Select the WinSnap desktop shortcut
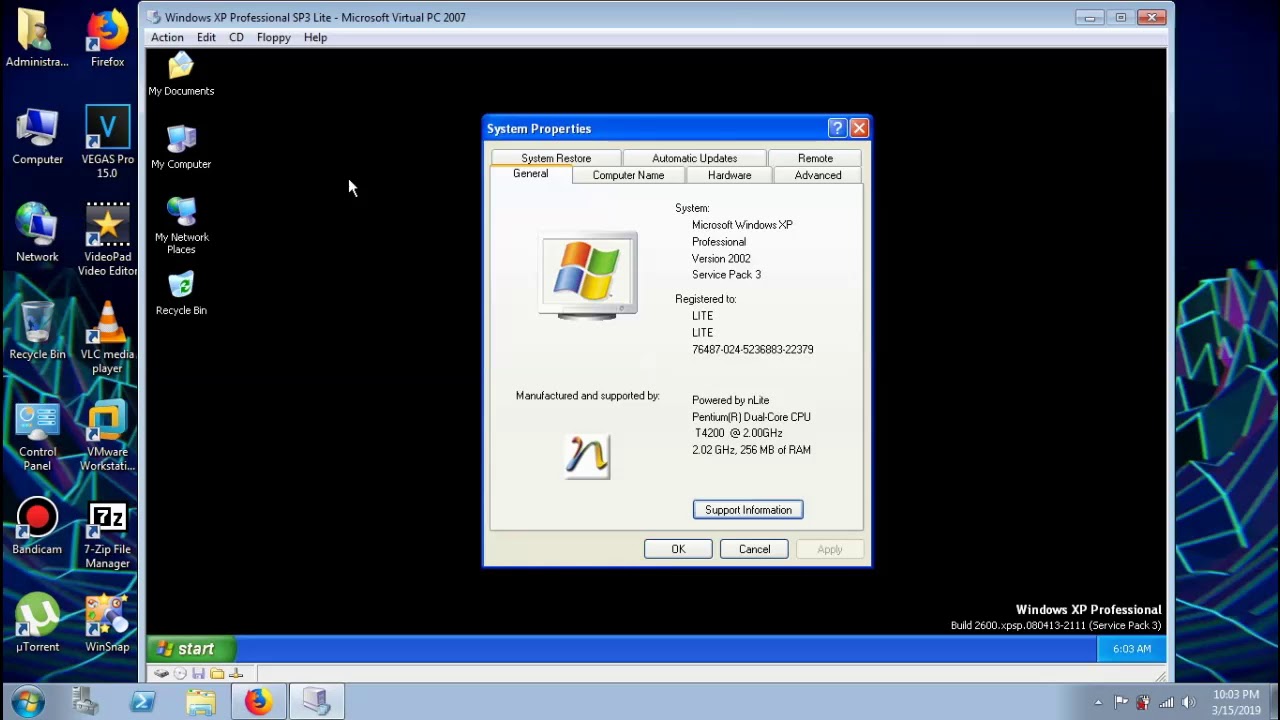Screen dimensions: 1280x720 tap(107, 623)
